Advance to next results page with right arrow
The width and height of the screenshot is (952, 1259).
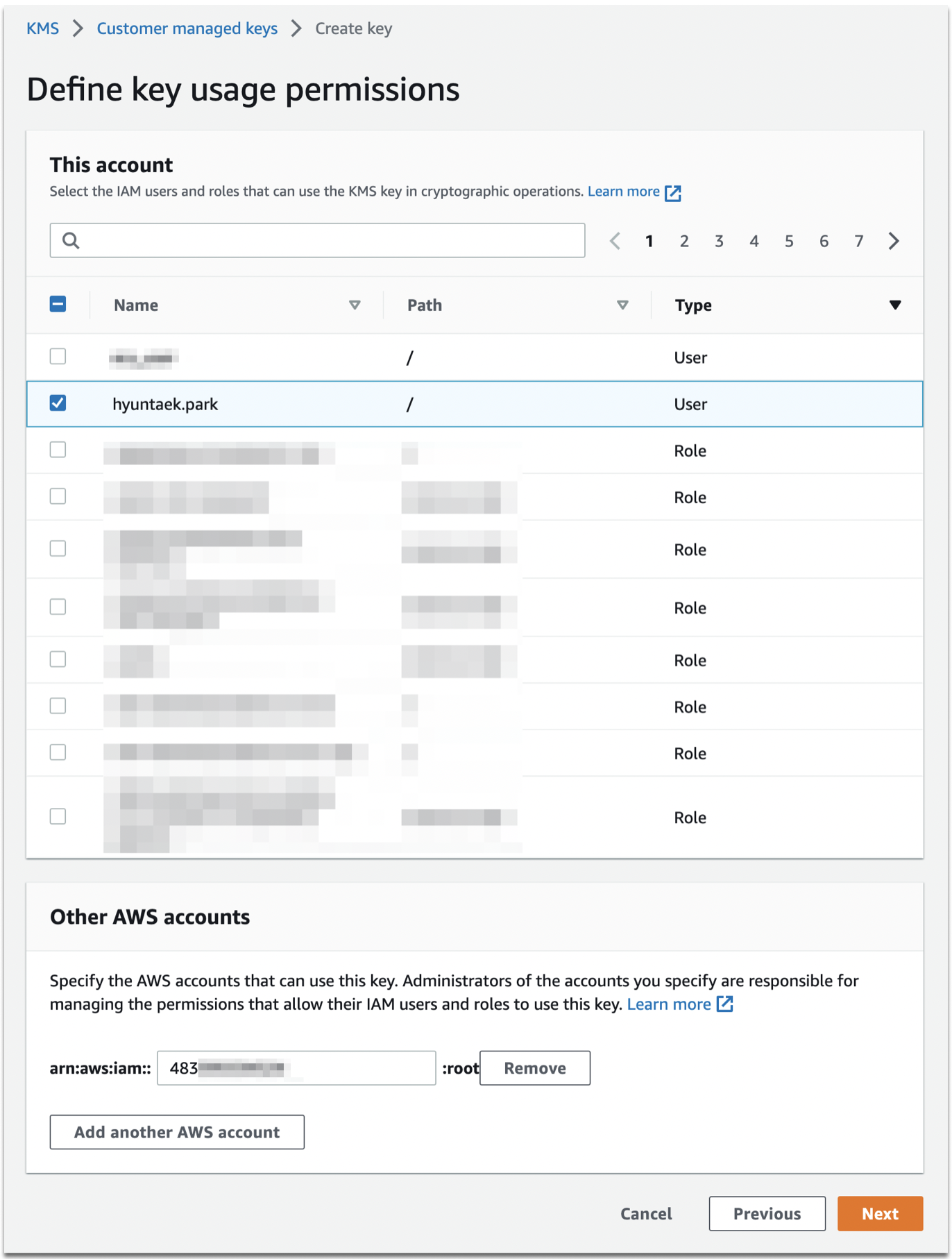coord(894,241)
